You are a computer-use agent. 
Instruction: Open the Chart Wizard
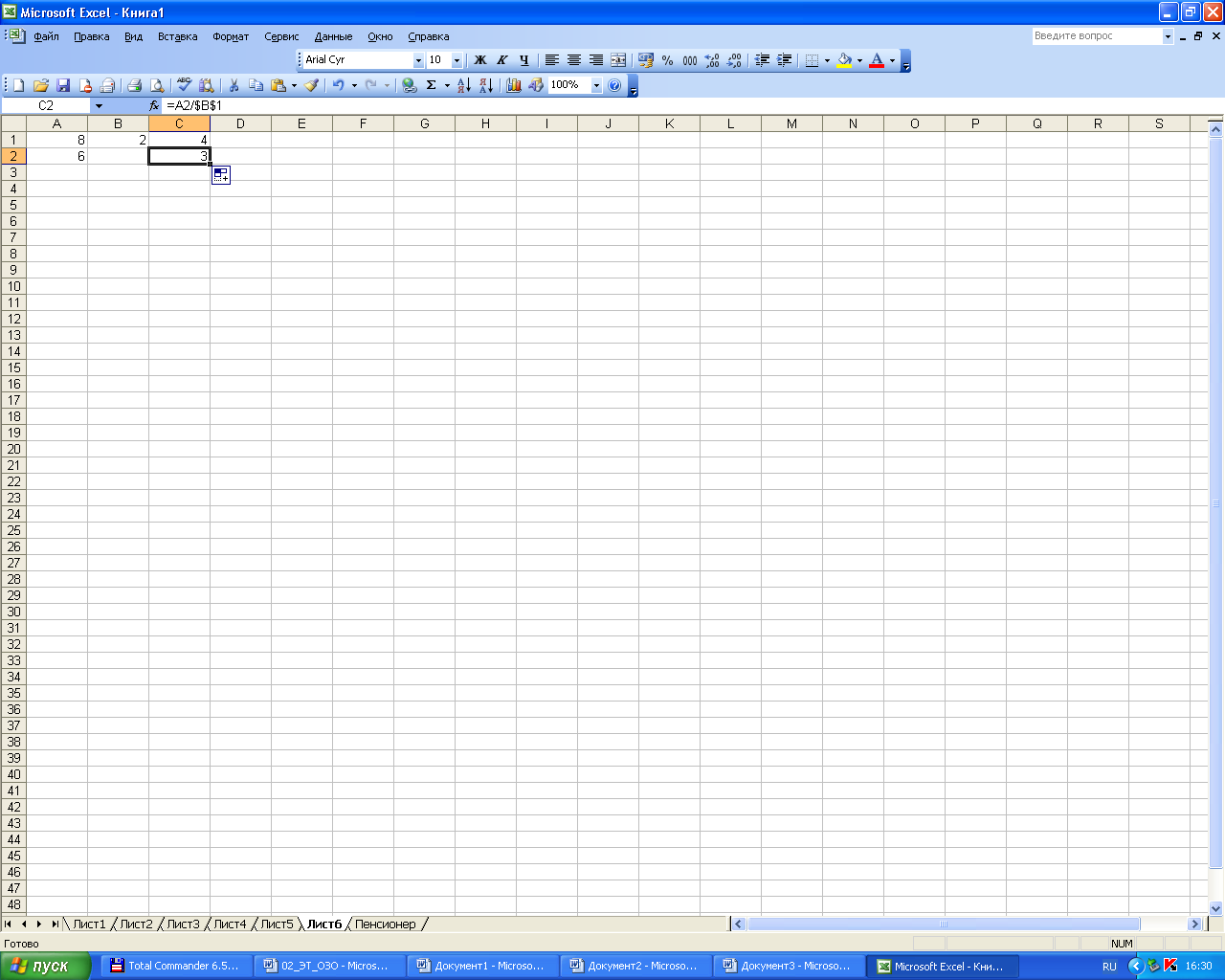coord(514,85)
